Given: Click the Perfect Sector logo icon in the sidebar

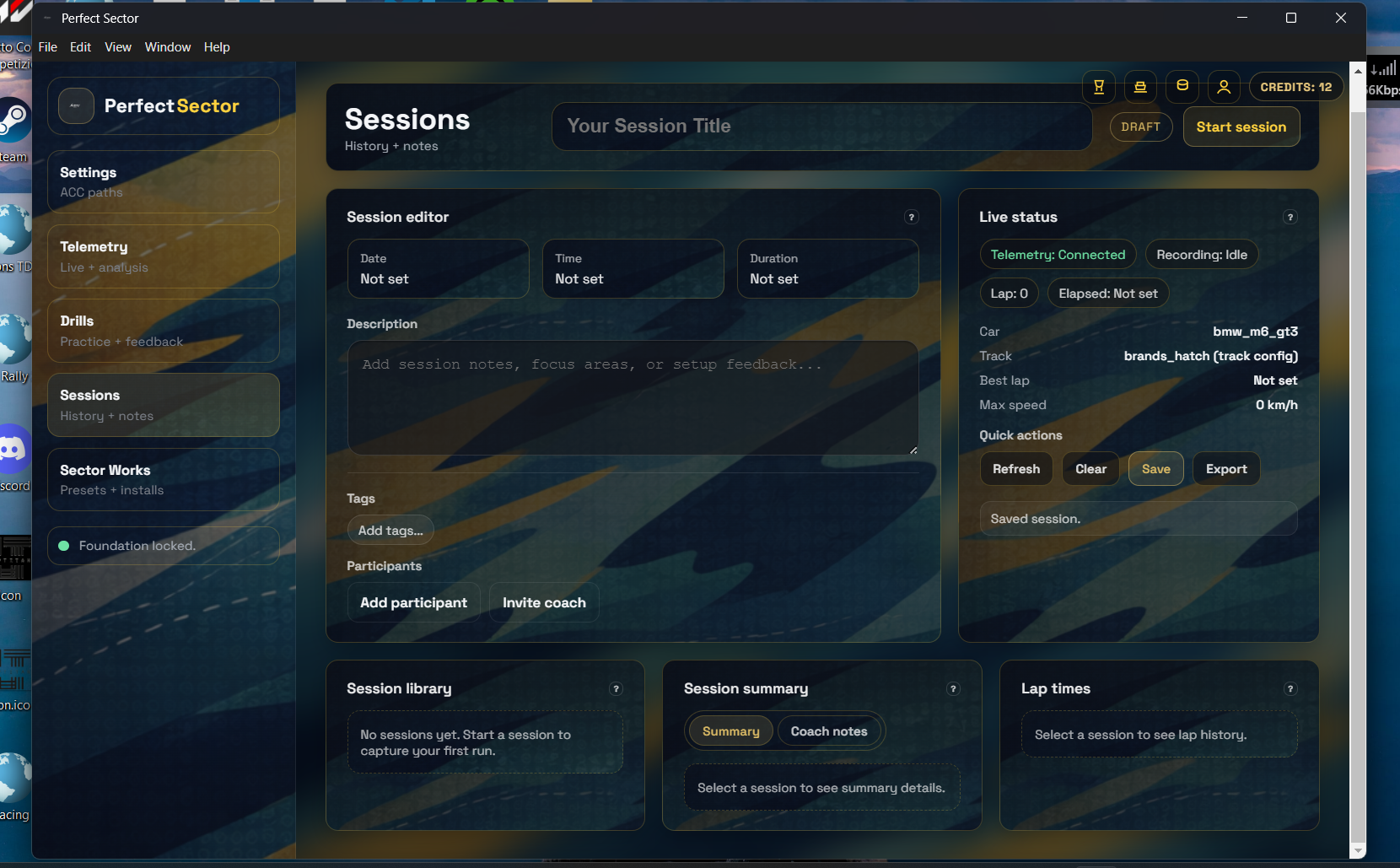Looking at the screenshot, I should 76,106.
